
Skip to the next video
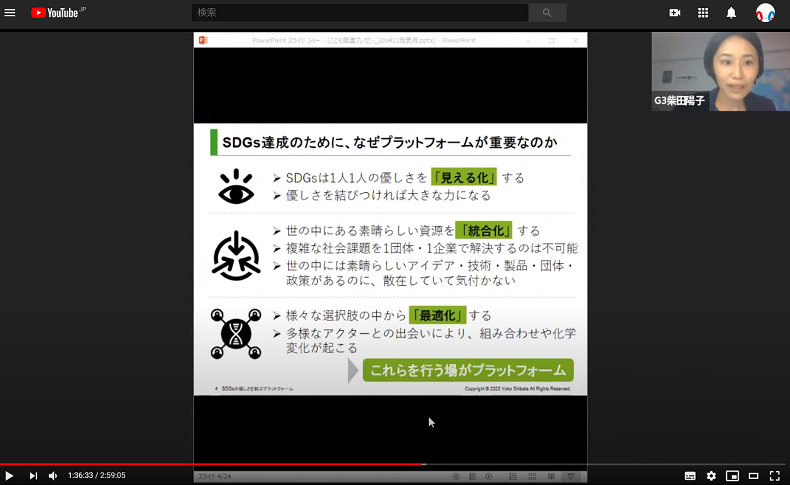(32, 475)
